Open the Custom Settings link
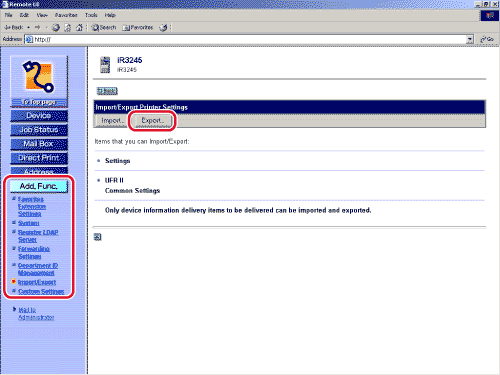500x375 pixels. click(x=41, y=291)
